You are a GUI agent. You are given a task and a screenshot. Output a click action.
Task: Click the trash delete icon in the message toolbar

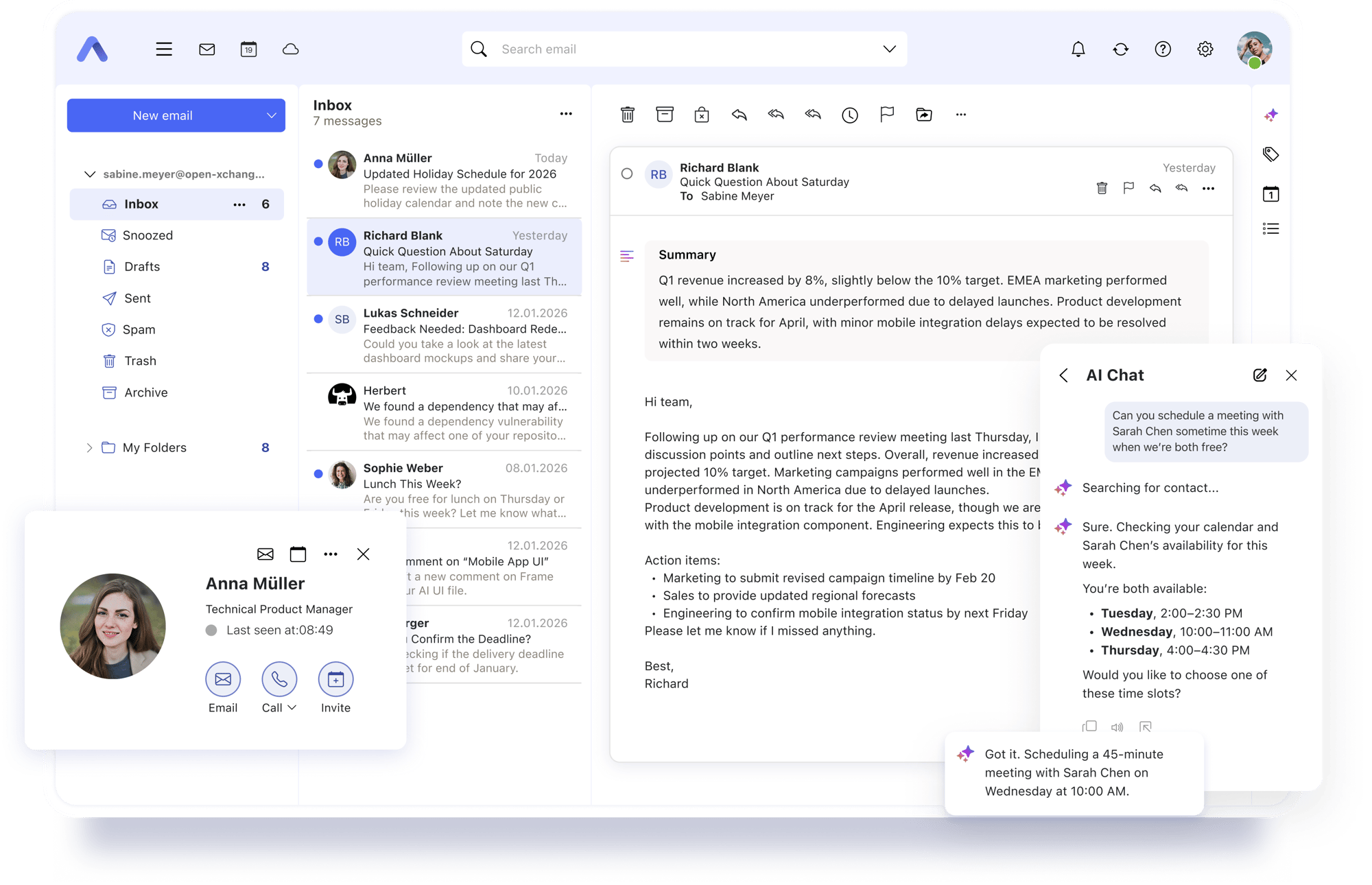pos(627,115)
